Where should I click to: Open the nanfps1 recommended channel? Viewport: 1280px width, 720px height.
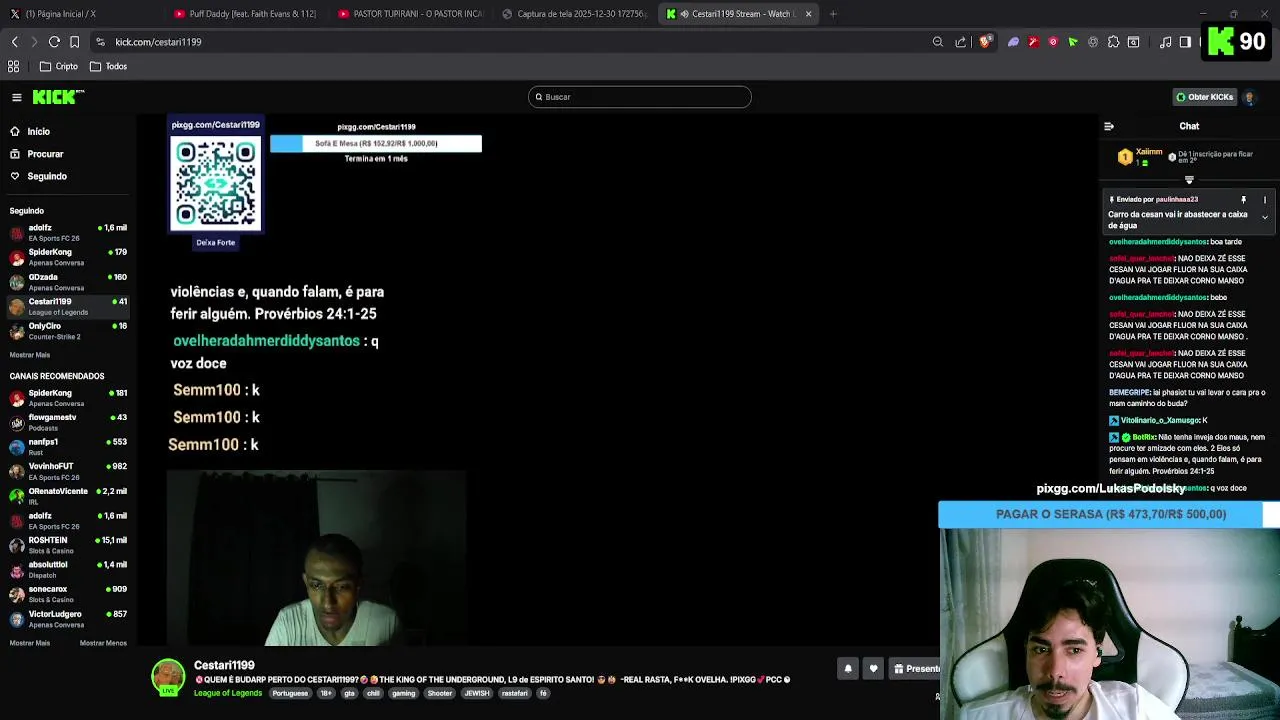(x=68, y=447)
